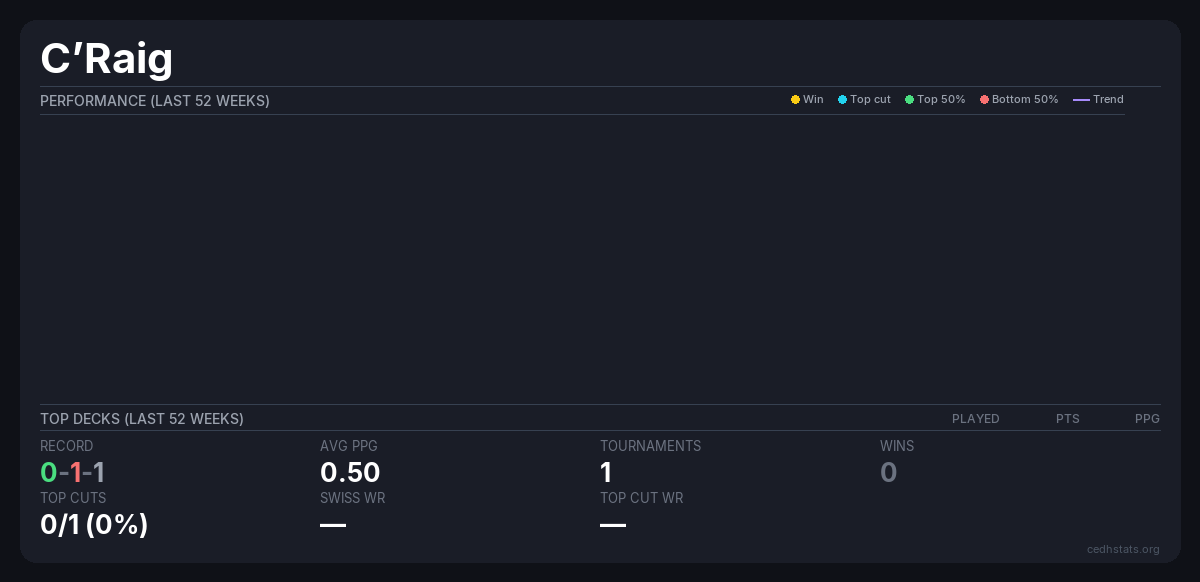Click the 0.50 average PPG value
The width and height of the screenshot is (1200, 582).
[350, 472]
